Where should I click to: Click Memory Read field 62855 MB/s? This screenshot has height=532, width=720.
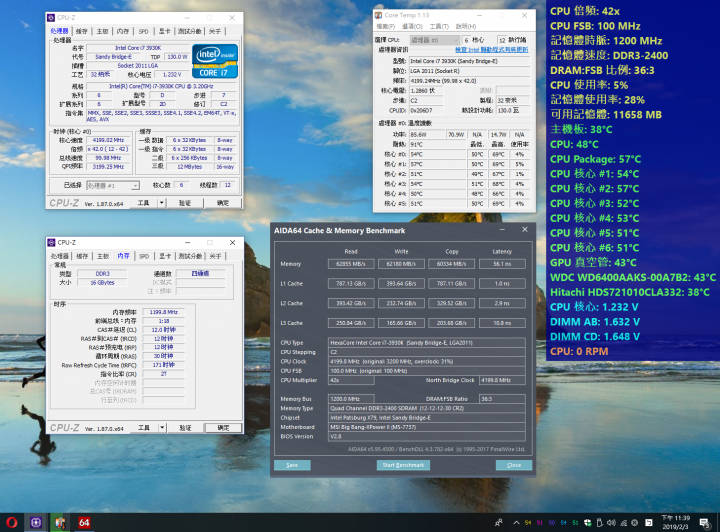tap(351, 264)
